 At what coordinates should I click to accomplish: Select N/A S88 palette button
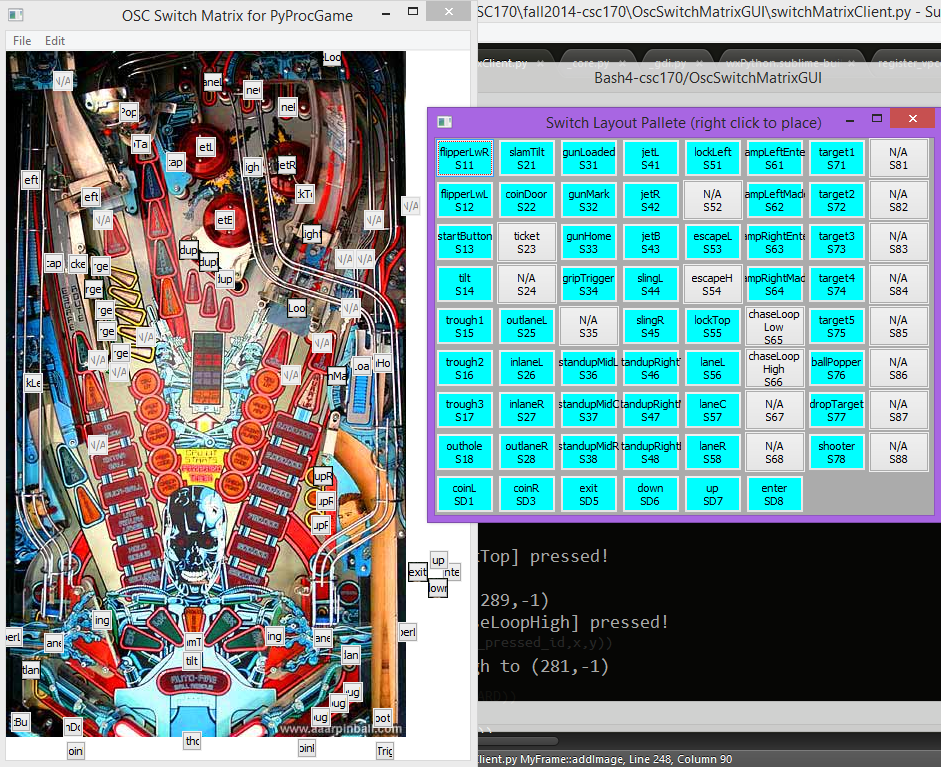click(x=898, y=453)
